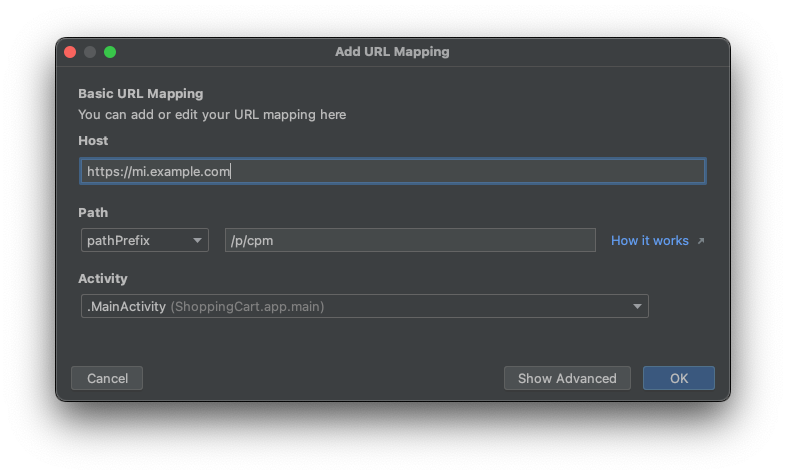786x475 pixels.
Task: Expand the .MainActivity selection dropdown
Action: (364, 307)
